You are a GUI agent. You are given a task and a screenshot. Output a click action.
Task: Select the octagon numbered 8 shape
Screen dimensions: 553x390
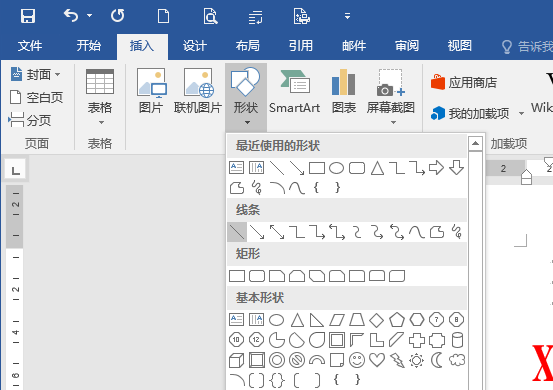[456, 320]
